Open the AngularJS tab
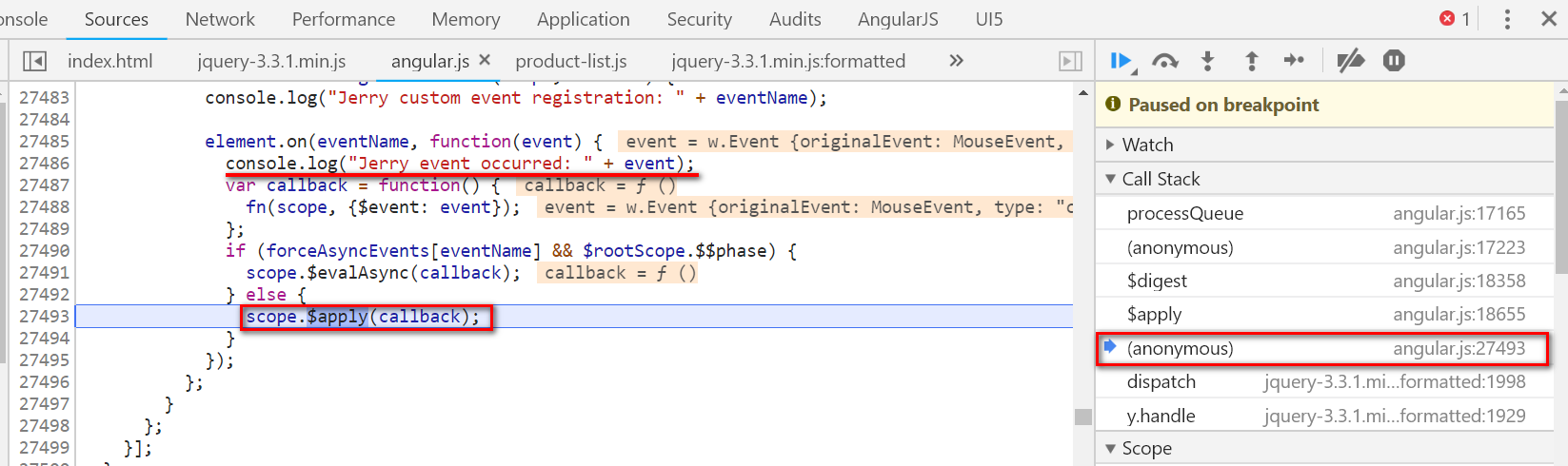This screenshot has height=466, width=1568. point(898,19)
